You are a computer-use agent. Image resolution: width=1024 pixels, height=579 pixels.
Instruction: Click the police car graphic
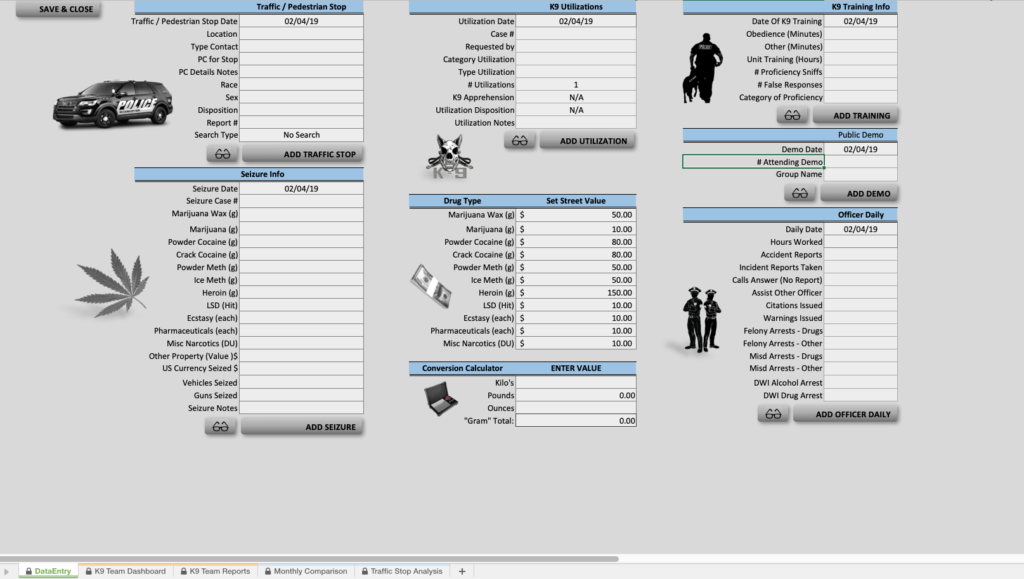(x=111, y=104)
